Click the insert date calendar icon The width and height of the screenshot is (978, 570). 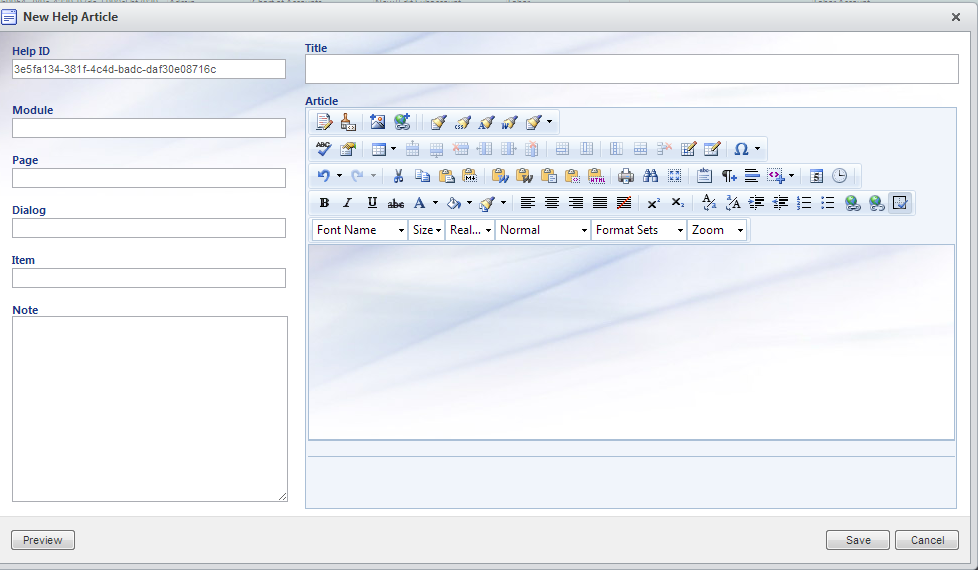(816, 176)
